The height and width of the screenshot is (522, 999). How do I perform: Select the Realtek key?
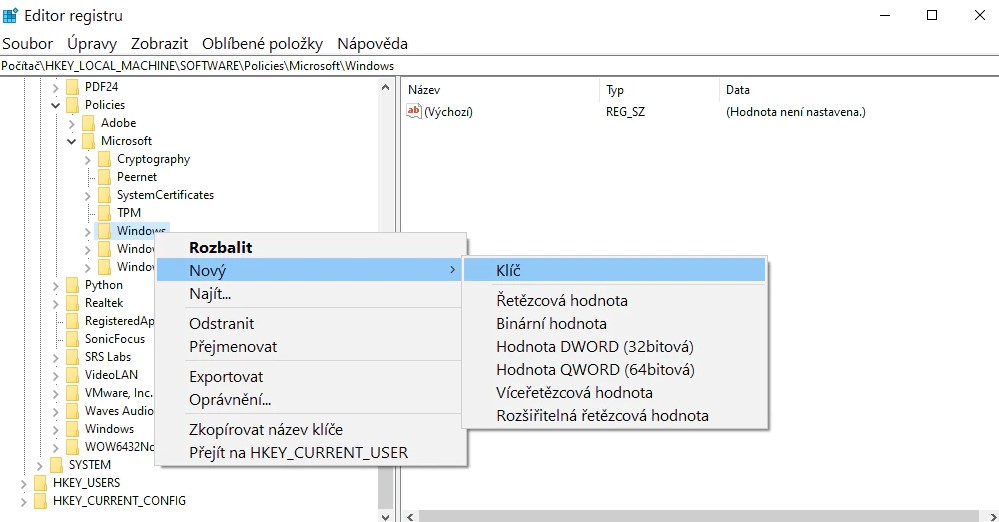104,303
